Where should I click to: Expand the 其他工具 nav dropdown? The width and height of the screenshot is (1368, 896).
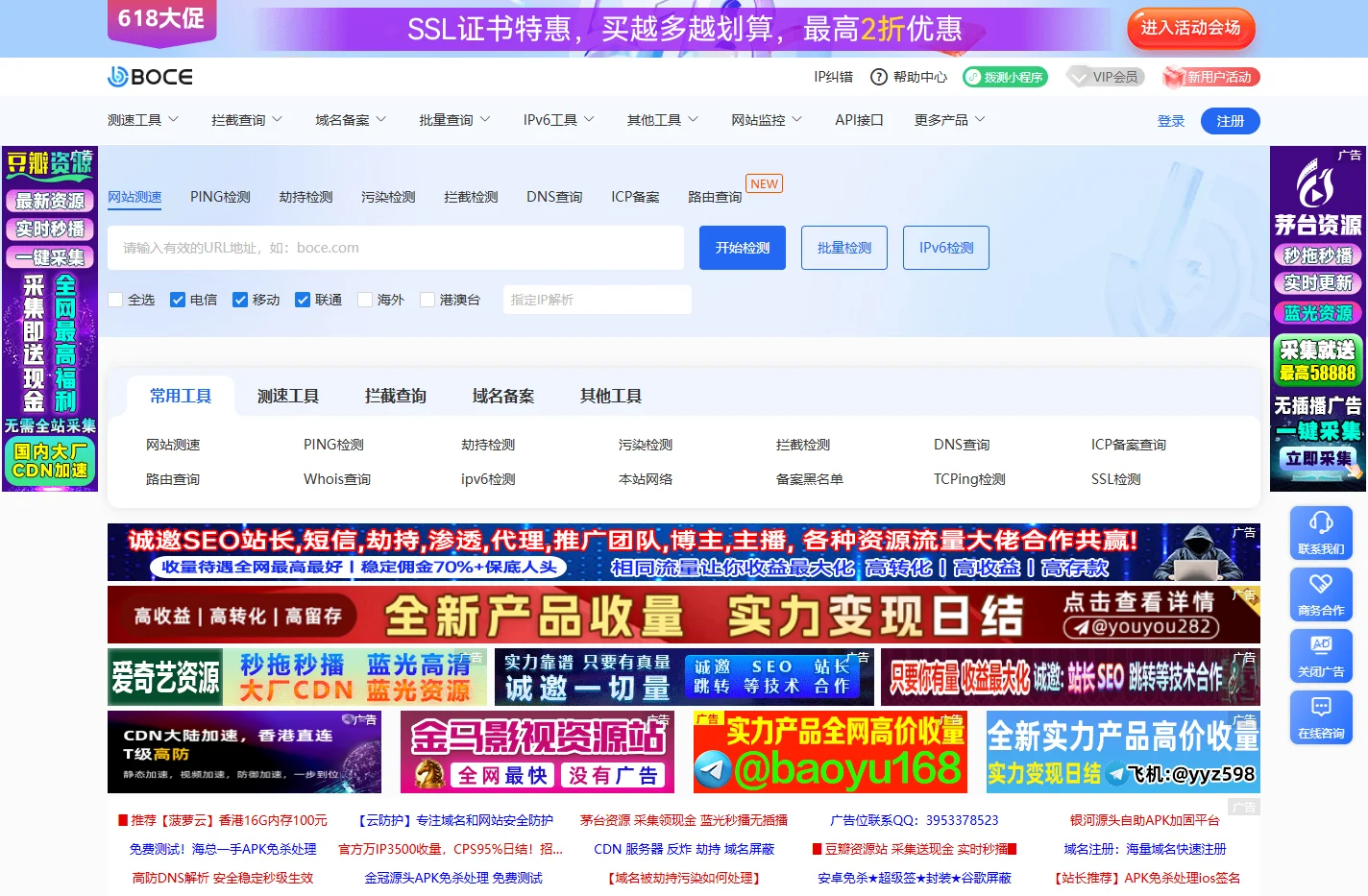pyautogui.click(x=663, y=120)
